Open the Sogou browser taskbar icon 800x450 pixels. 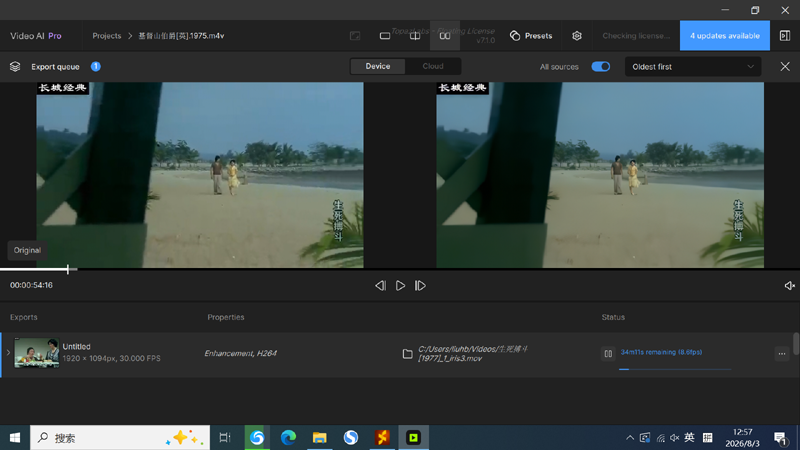click(351, 438)
